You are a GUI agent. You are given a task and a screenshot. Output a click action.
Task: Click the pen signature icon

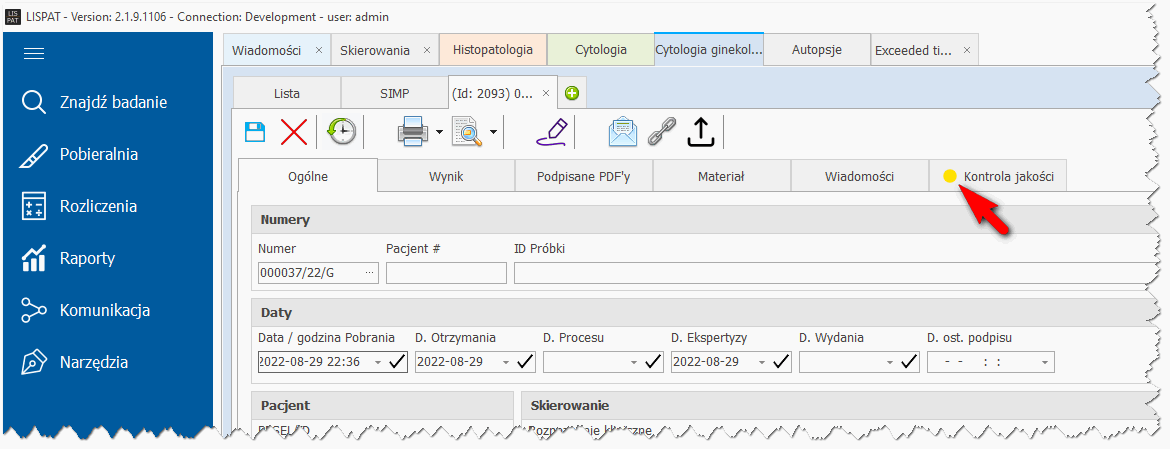[x=551, y=131]
